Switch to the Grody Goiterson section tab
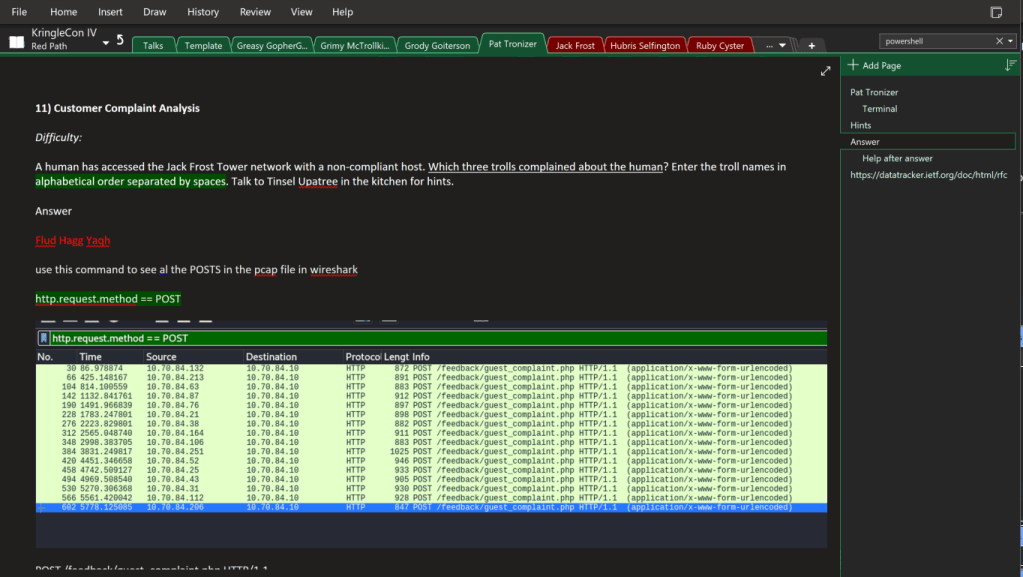Screen dimensions: 1023x577 [x=437, y=45]
